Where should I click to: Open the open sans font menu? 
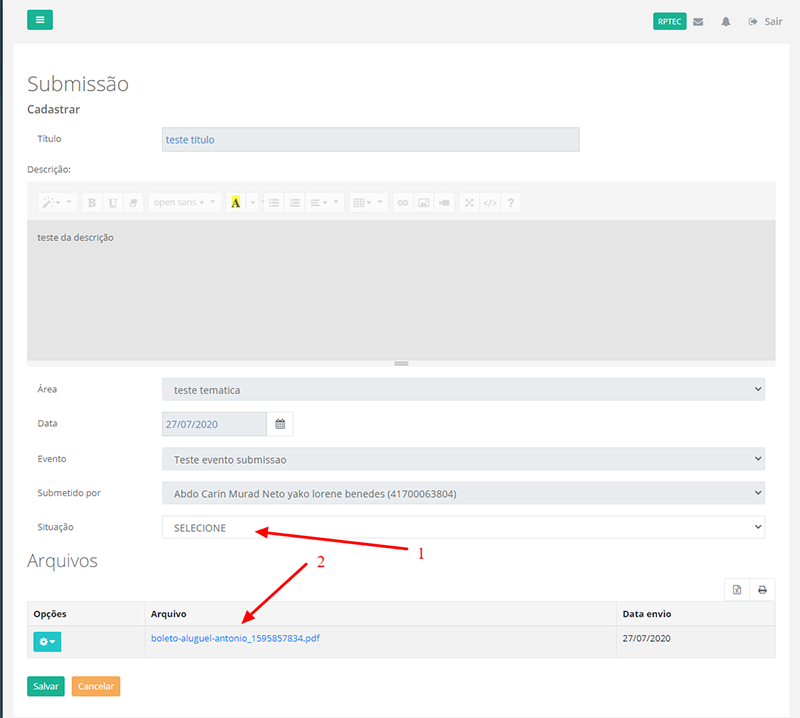[184, 202]
